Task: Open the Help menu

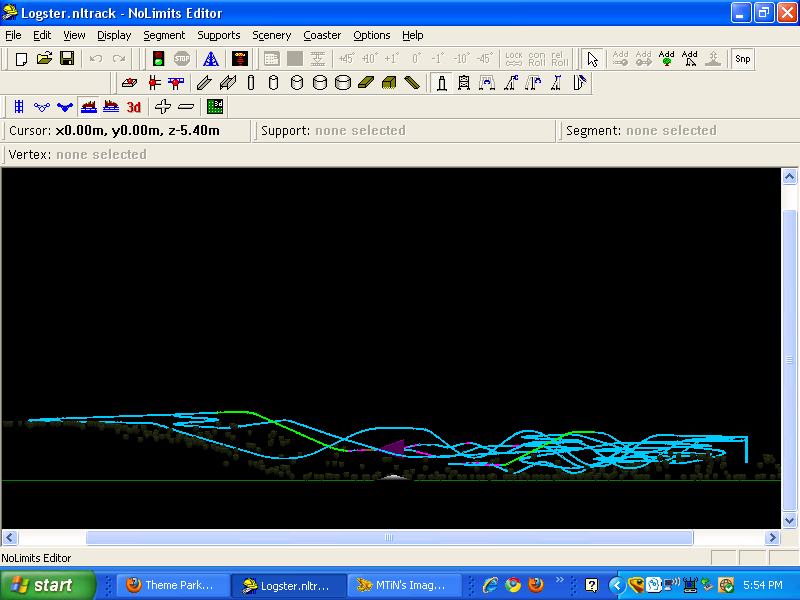Action: click(x=412, y=35)
